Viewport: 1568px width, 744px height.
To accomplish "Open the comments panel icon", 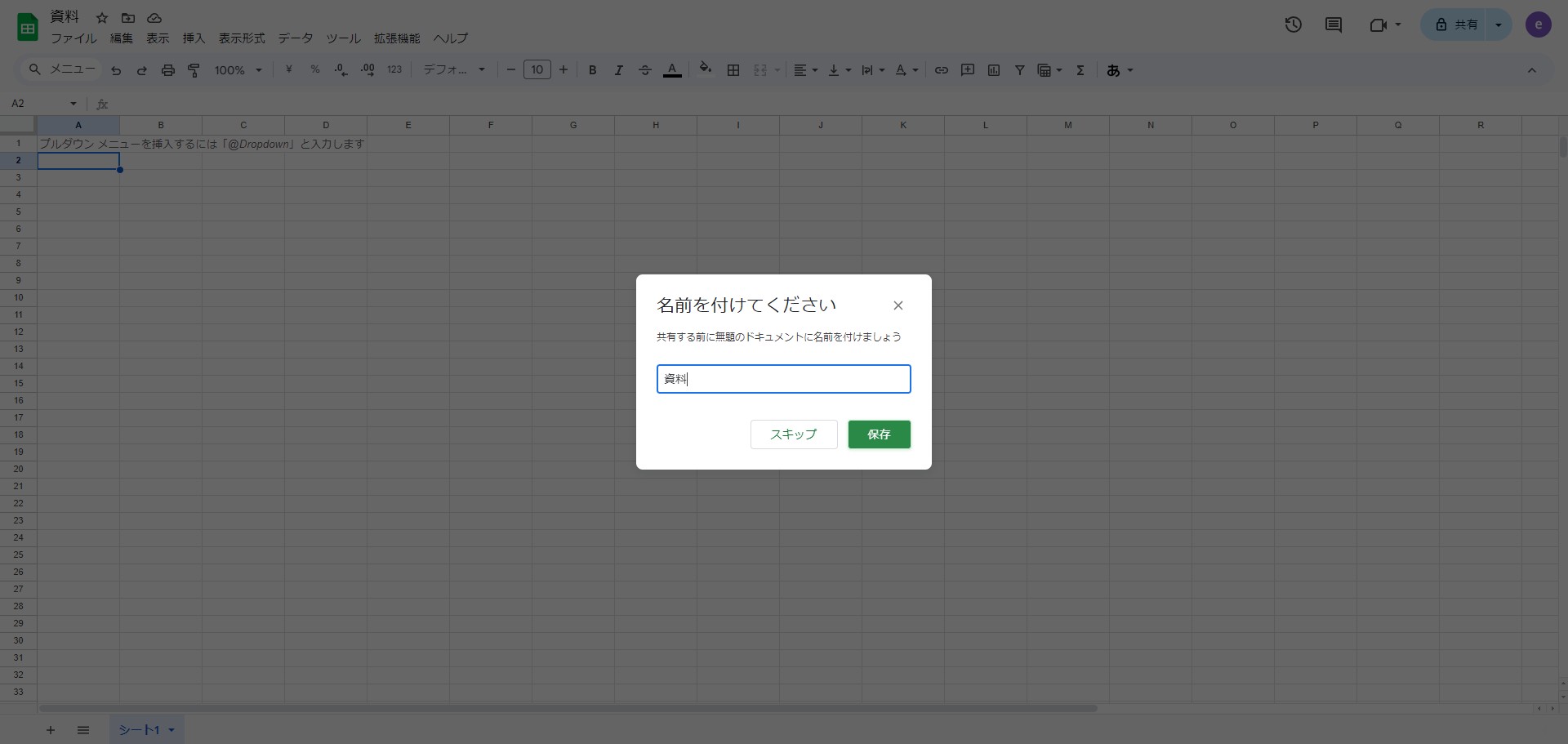I will [x=1334, y=25].
